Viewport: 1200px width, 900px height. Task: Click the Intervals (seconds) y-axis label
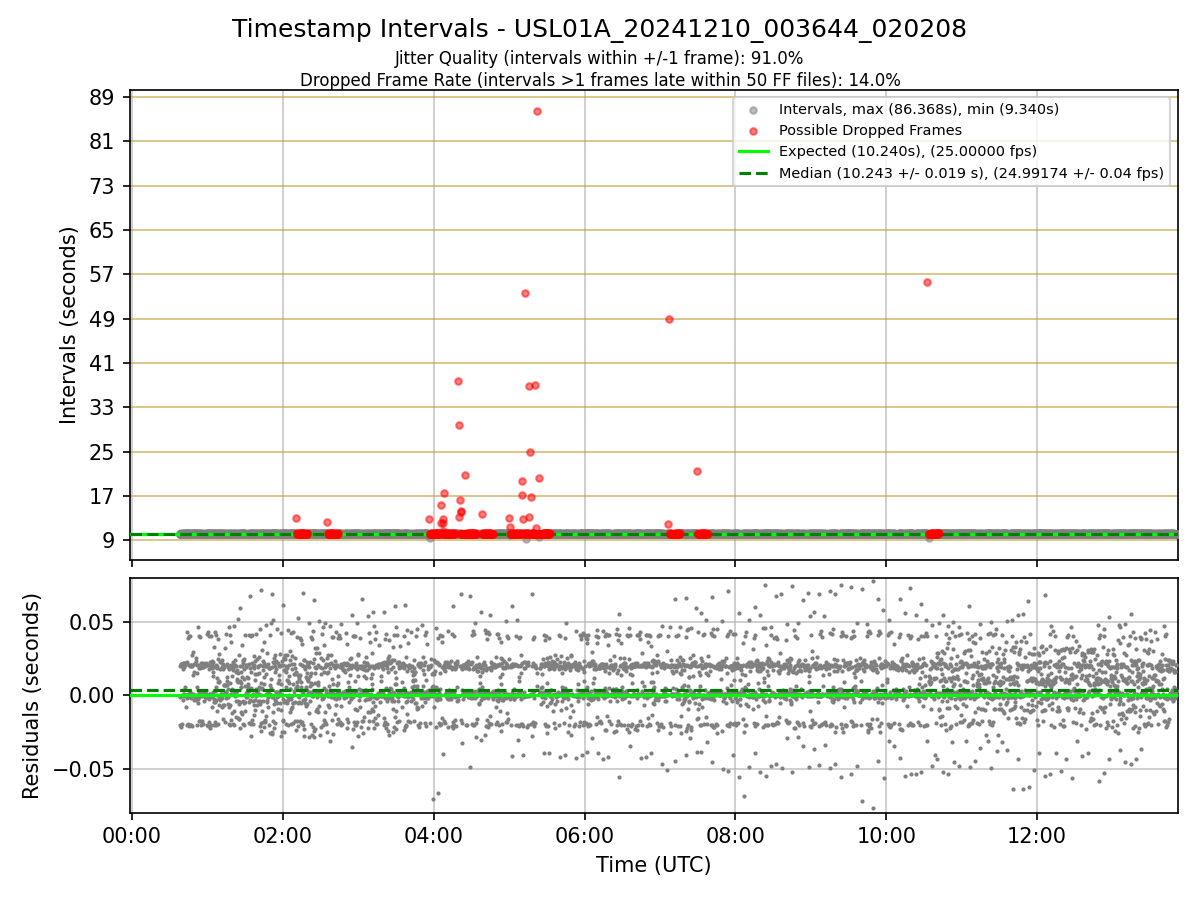(68, 325)
